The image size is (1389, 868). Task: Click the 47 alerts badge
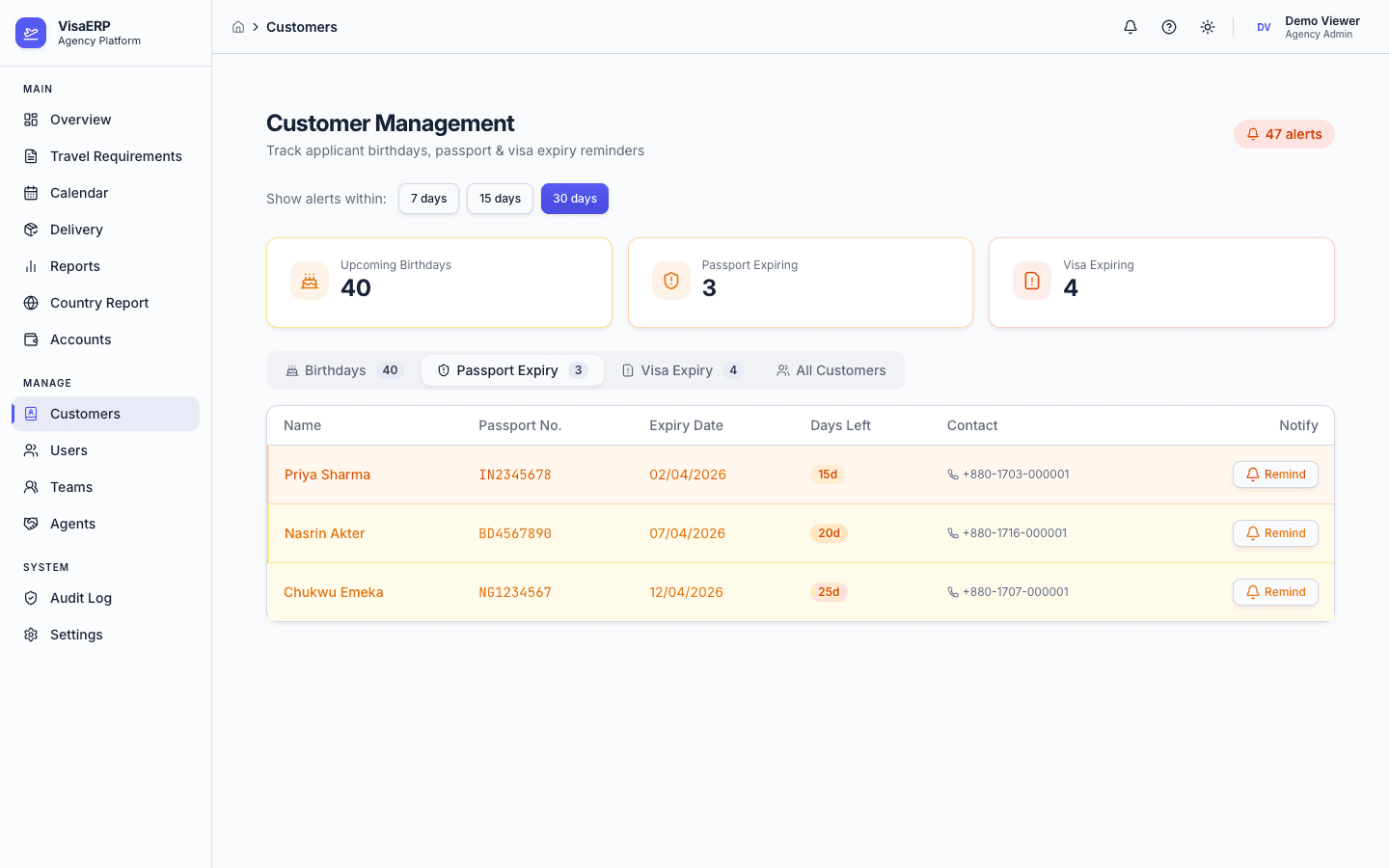[x=1284, y=134]
